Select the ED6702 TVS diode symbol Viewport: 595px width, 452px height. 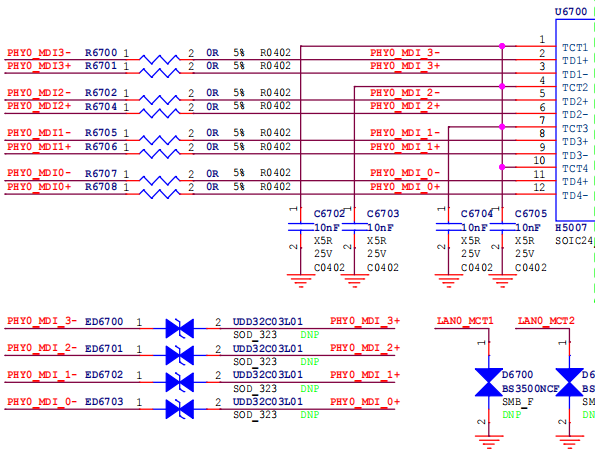tap(180, 382)
